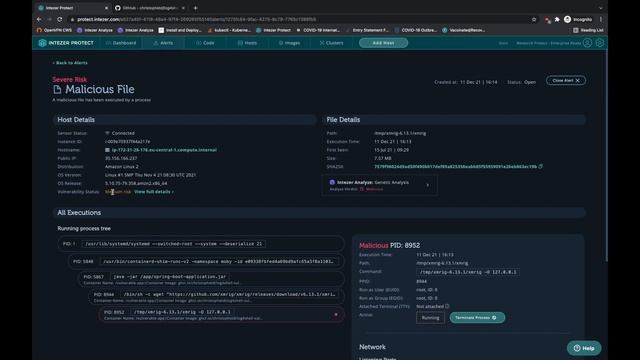Click the Connected status icon
The width and height of the screenshot is (640, 360).
click(x=107, y=133)
